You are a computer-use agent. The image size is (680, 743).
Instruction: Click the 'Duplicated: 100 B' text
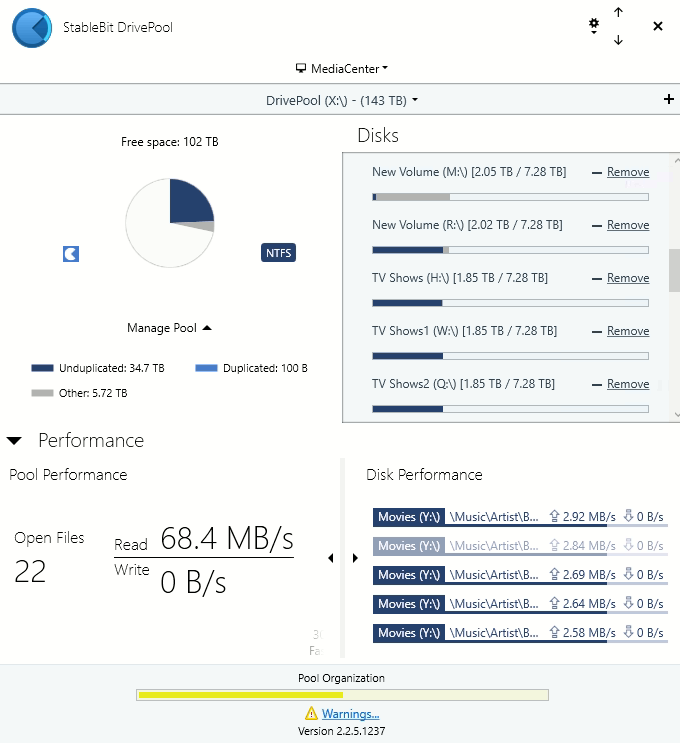(265, 368)
